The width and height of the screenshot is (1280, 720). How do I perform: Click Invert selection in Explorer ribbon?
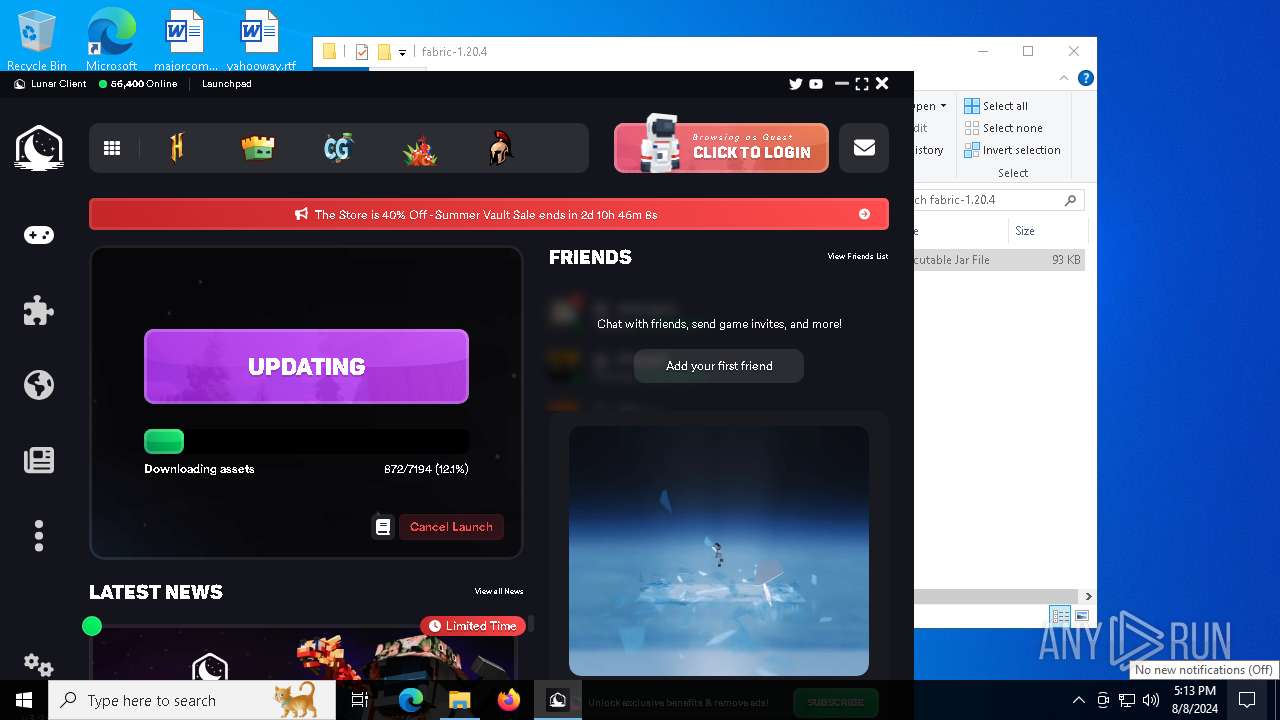1012,150
